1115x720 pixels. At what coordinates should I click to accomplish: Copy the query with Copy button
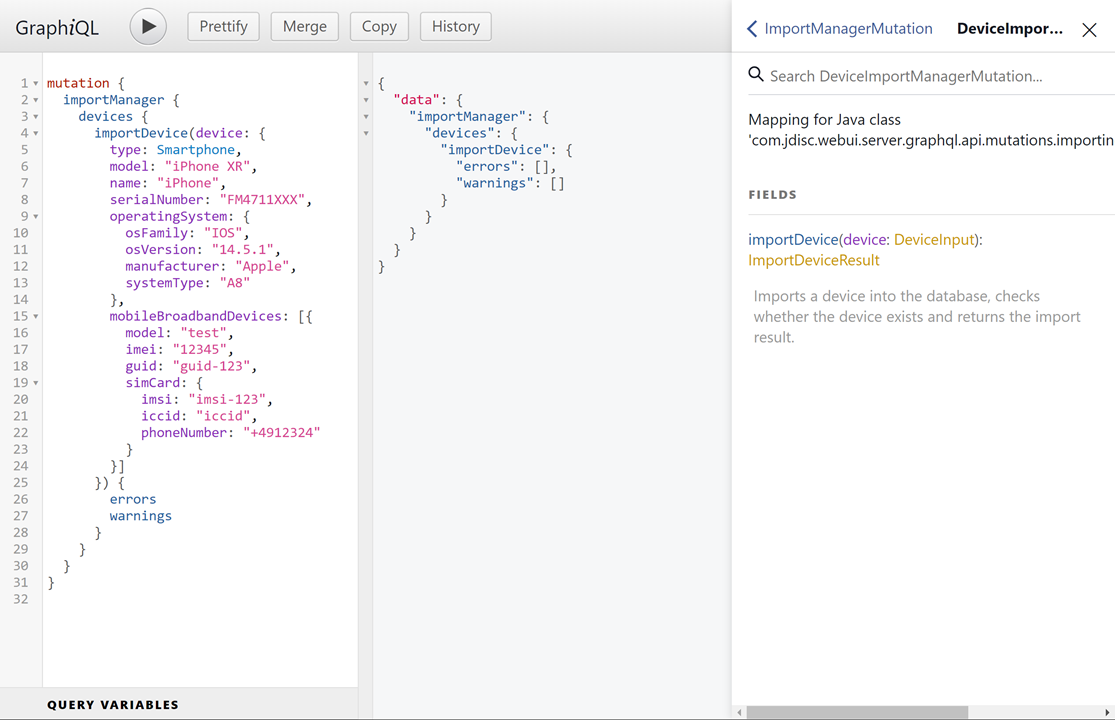pos(379,27)
